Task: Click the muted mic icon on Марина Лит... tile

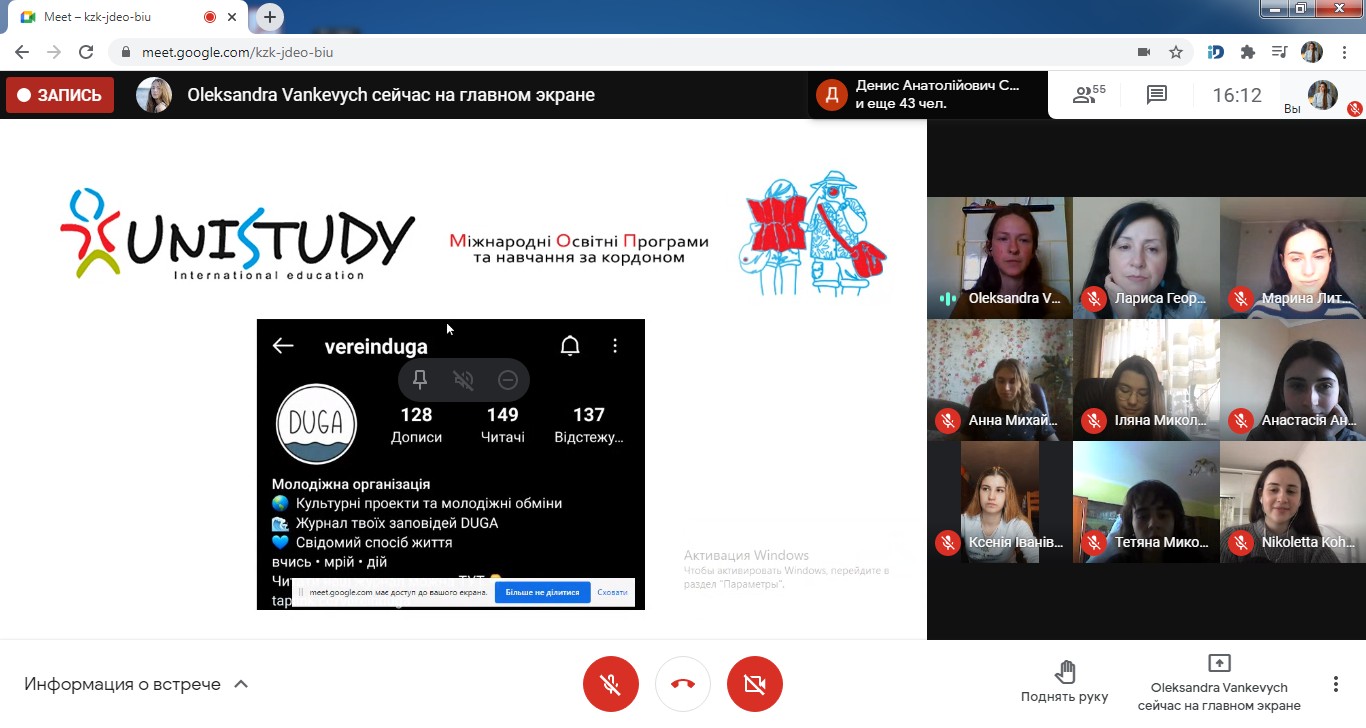Action: pyautogui.click(x=1241, y=298)
